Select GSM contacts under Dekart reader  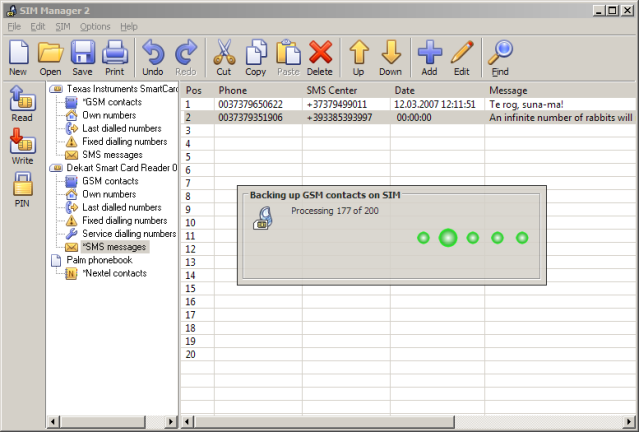[x=110, y=181]
